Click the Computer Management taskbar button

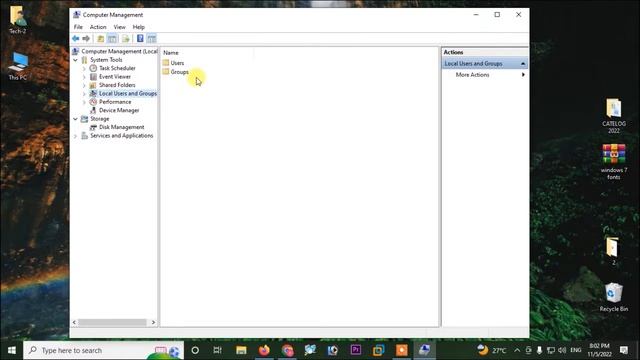(424, 350)
